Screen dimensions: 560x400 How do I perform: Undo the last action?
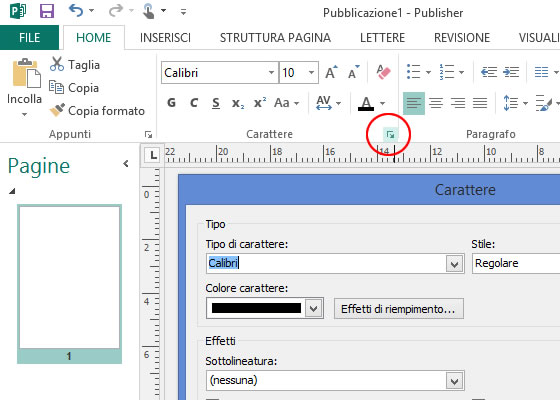(76, 11)
